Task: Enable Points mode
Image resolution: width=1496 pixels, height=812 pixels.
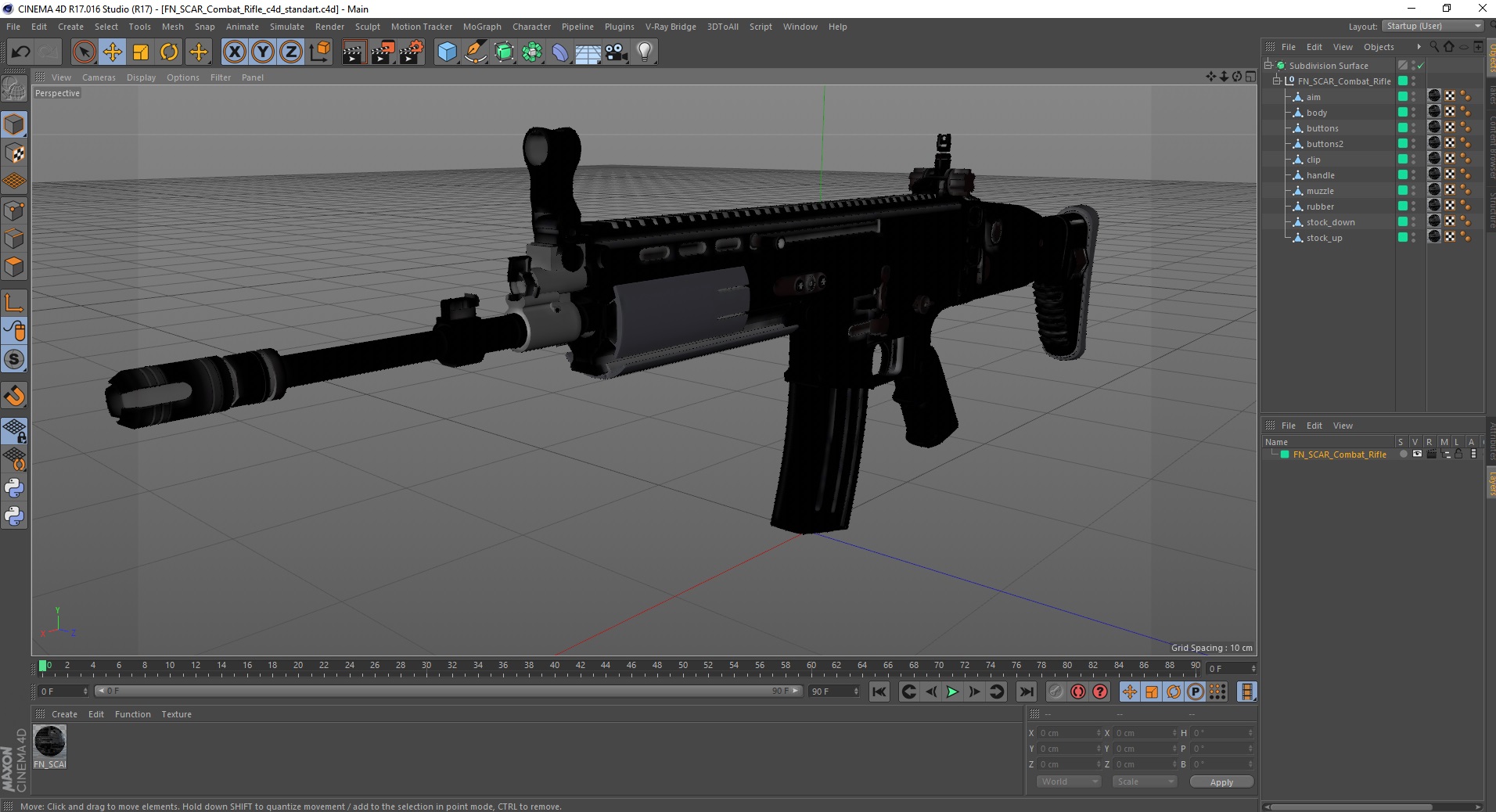Action: click(14, 210)
